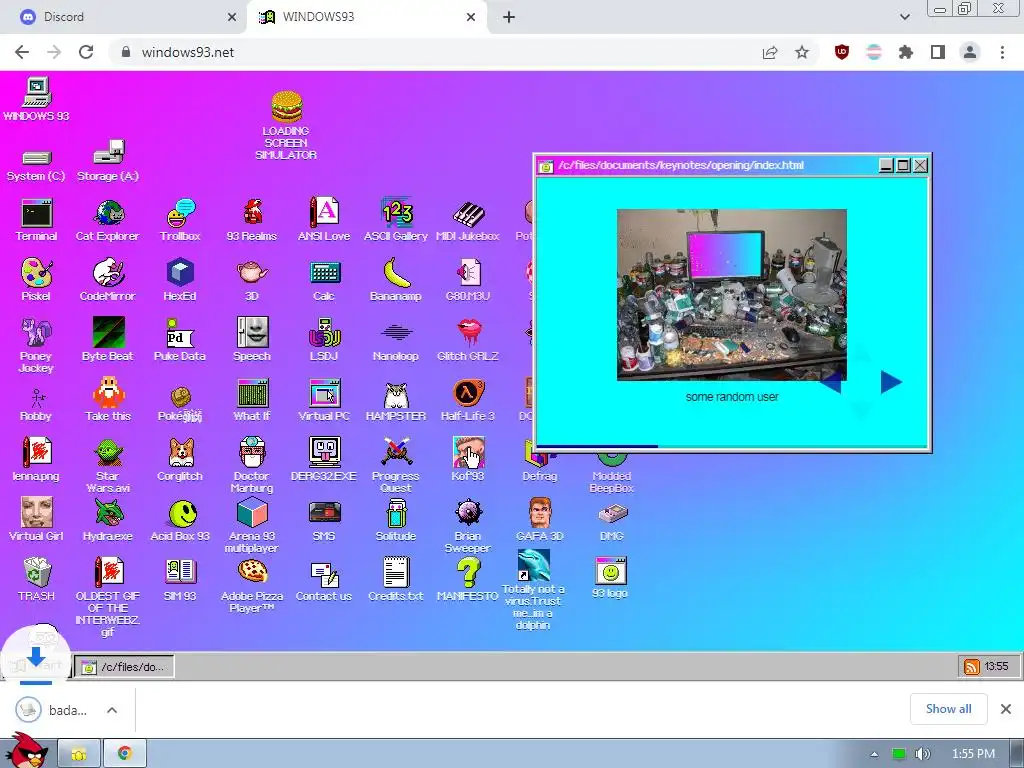Image resolution: width=1024 pixels, height=768 pixels.
Task: Play Star Wars.avi
Action: [x=108, y=453]
